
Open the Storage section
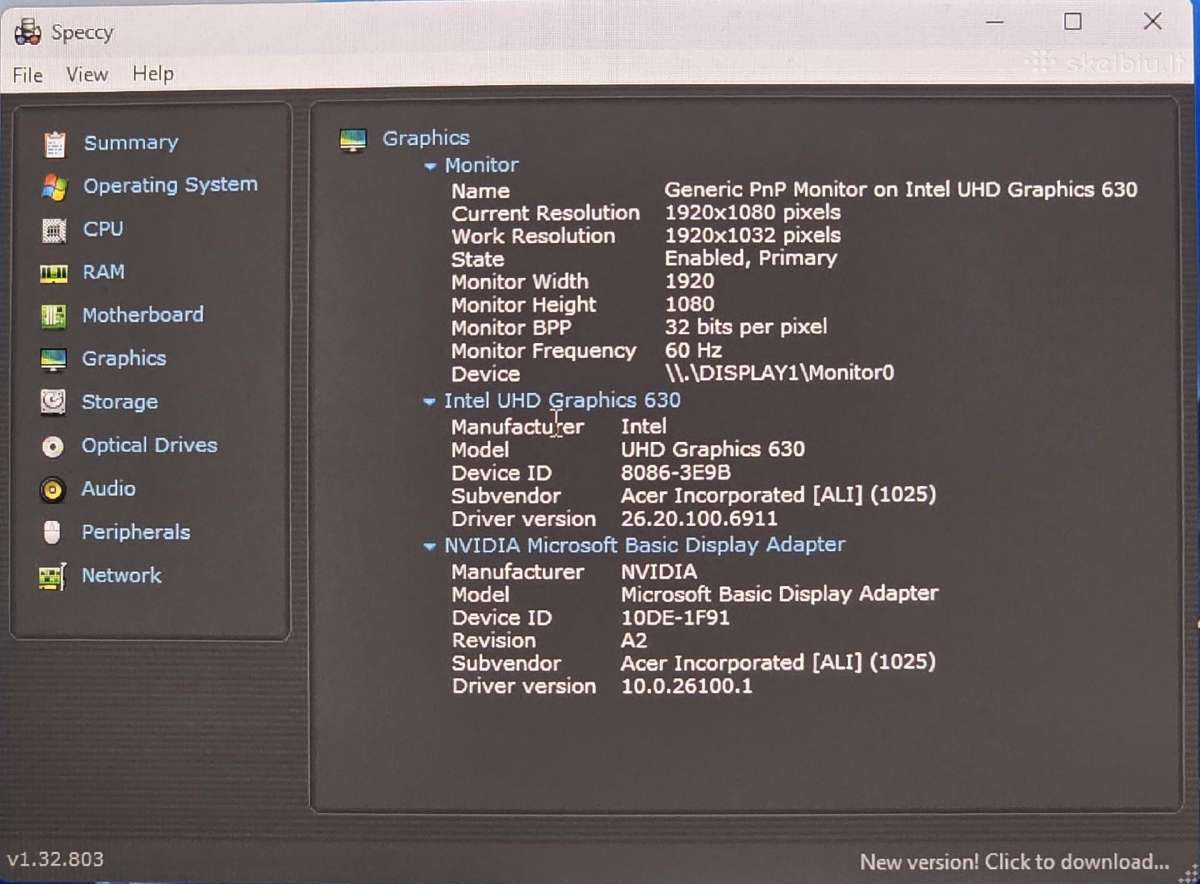[x=120, y=402]
